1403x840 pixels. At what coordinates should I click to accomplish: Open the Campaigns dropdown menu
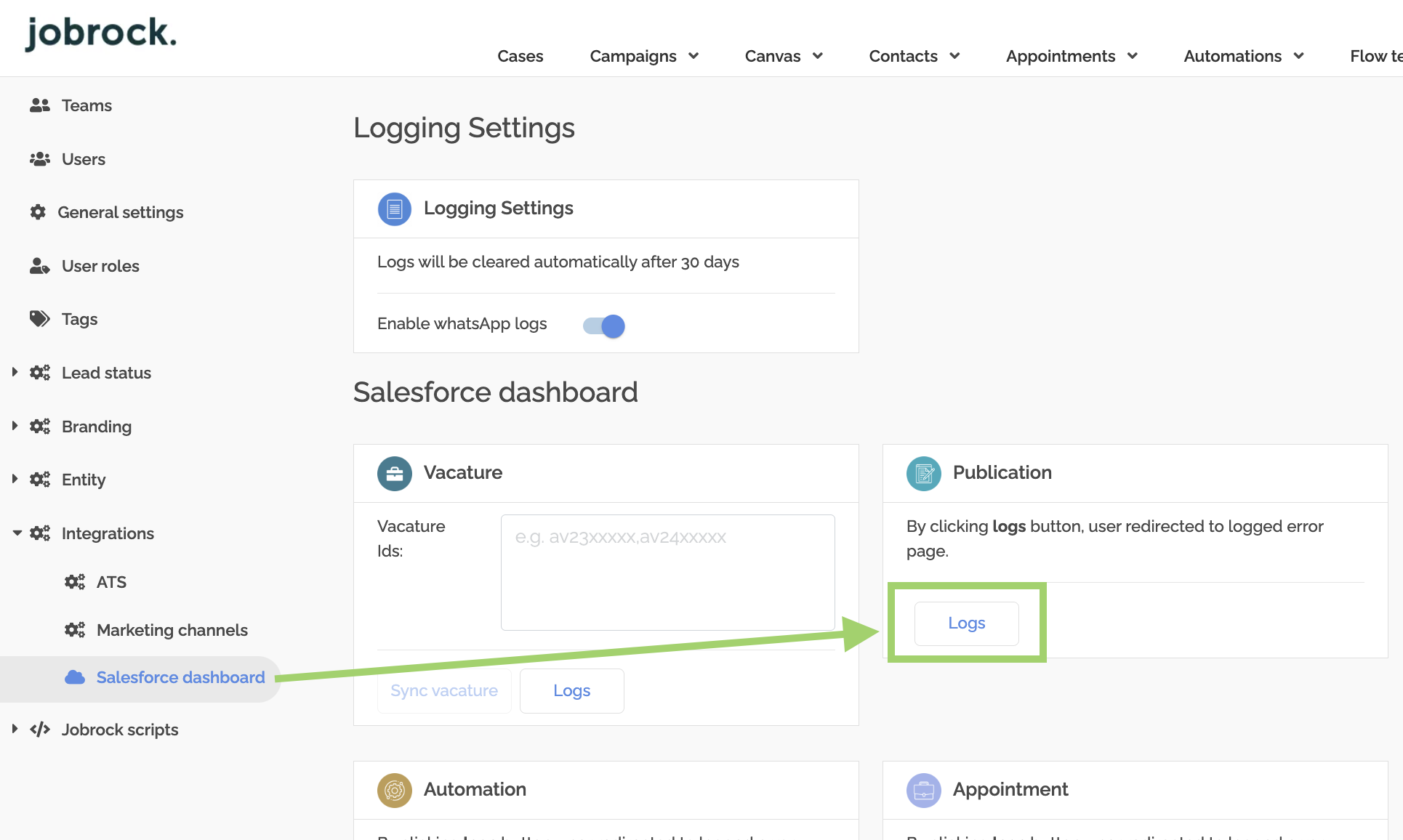tap(644, 56)
